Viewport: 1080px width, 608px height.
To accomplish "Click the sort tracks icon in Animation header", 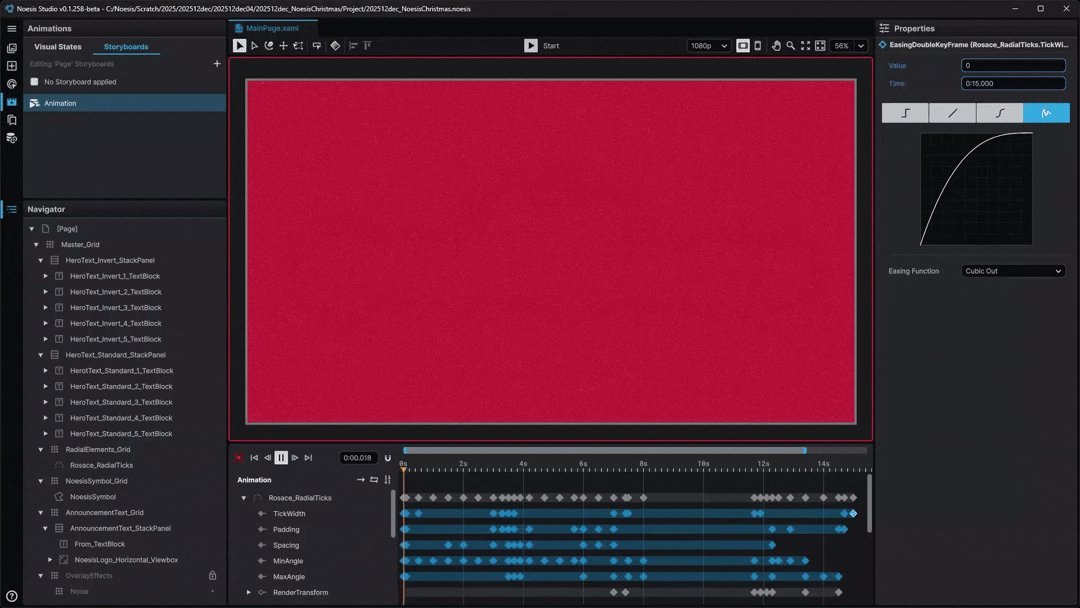I will pyautogui.click(x=387, y=480).
